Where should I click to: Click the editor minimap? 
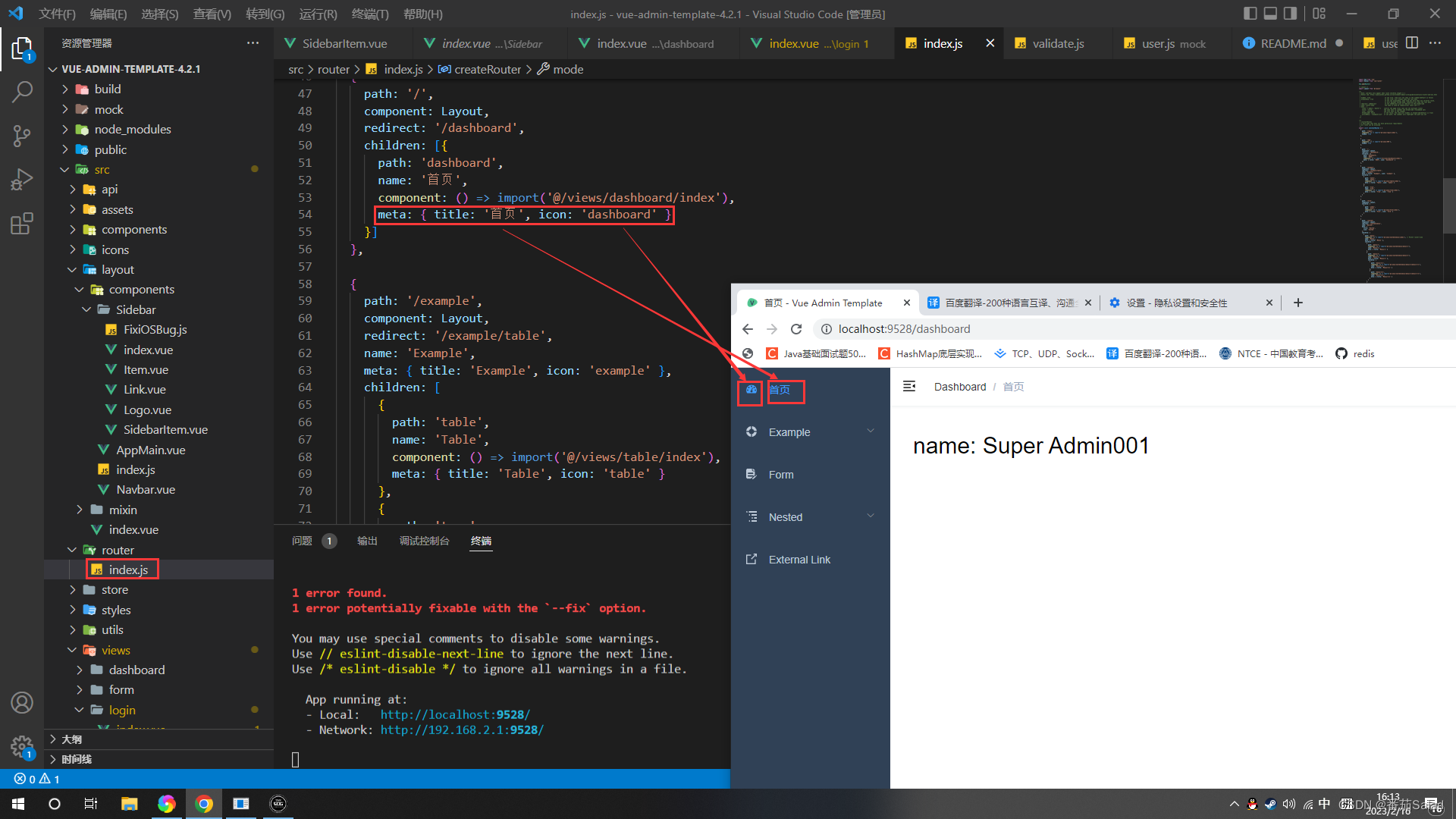point(1399,178)
